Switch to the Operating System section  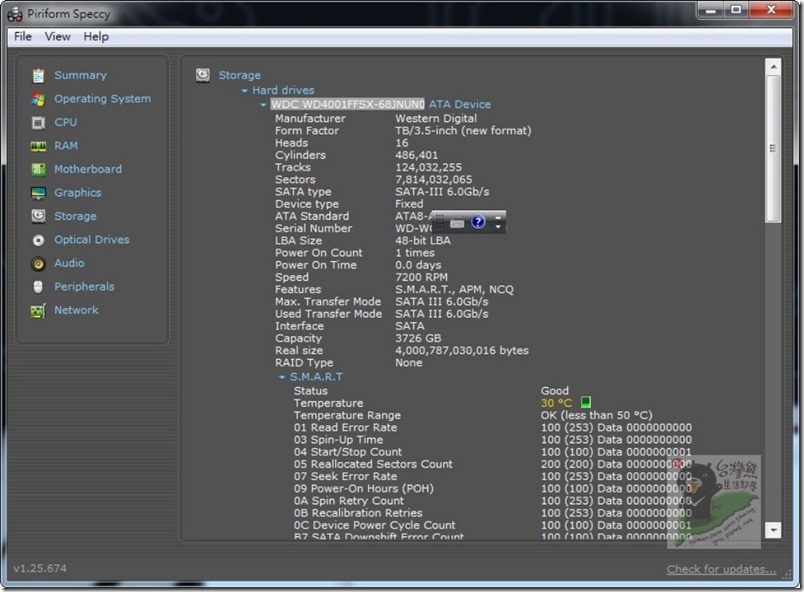point(103,99)
